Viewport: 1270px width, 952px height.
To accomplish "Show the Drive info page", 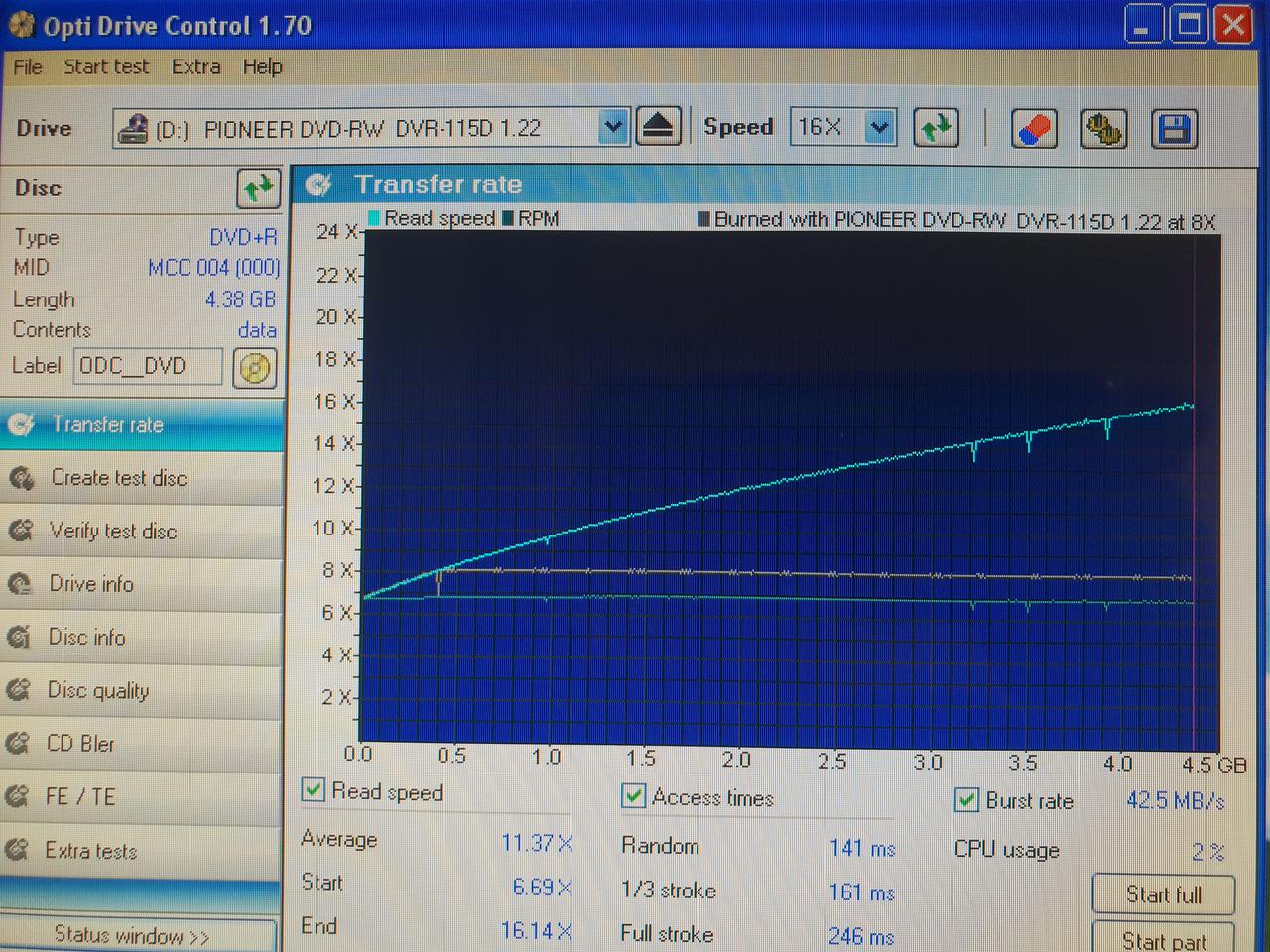I will pos(142,584).
